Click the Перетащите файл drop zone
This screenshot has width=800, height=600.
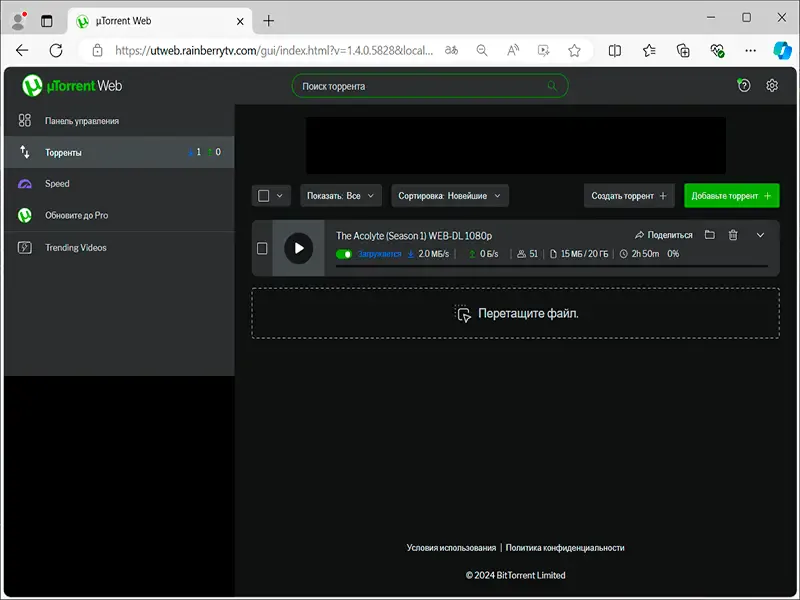point(515,313)
